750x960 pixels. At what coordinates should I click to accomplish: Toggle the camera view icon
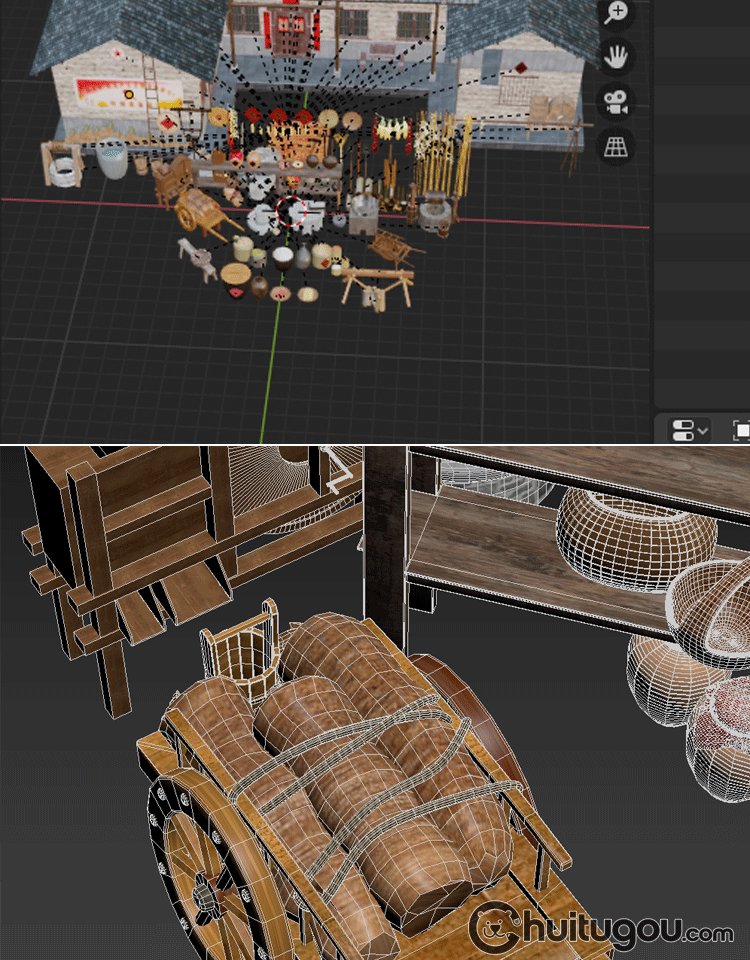[616, 101]
